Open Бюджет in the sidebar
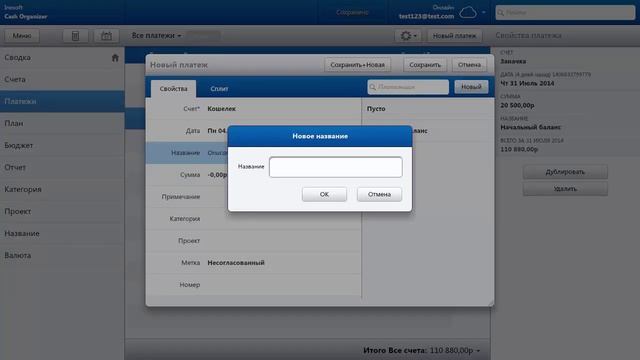The width and height of the screenshot is (640, 360). 62,145
